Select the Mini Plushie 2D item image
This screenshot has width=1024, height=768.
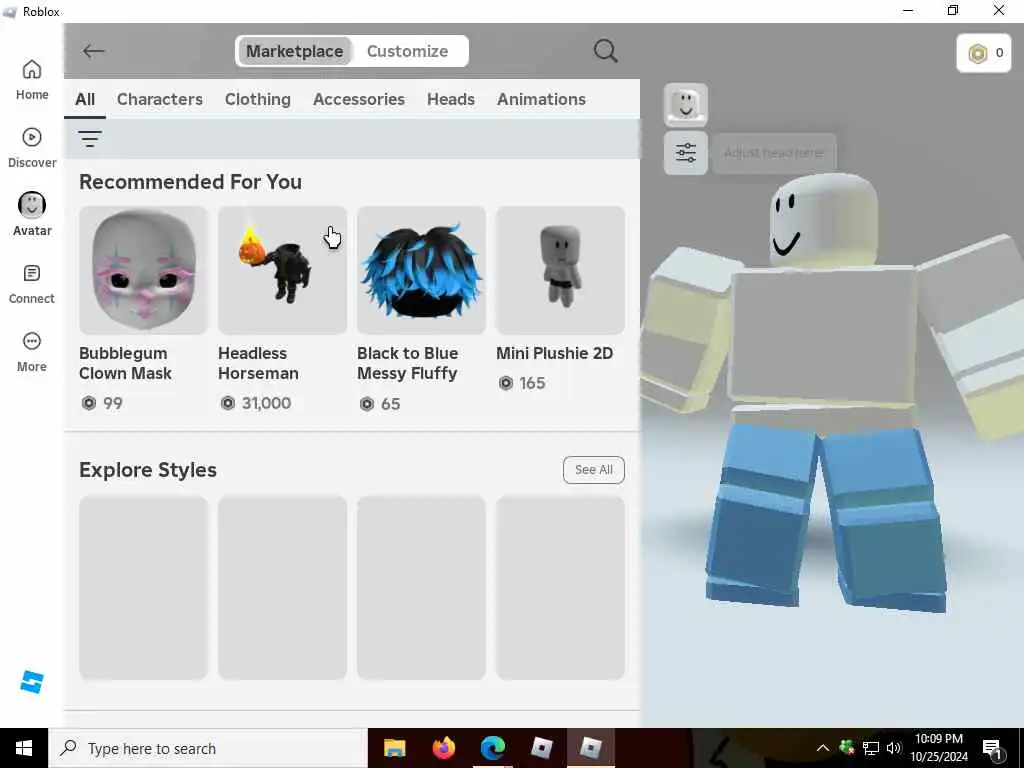(560, 270)
